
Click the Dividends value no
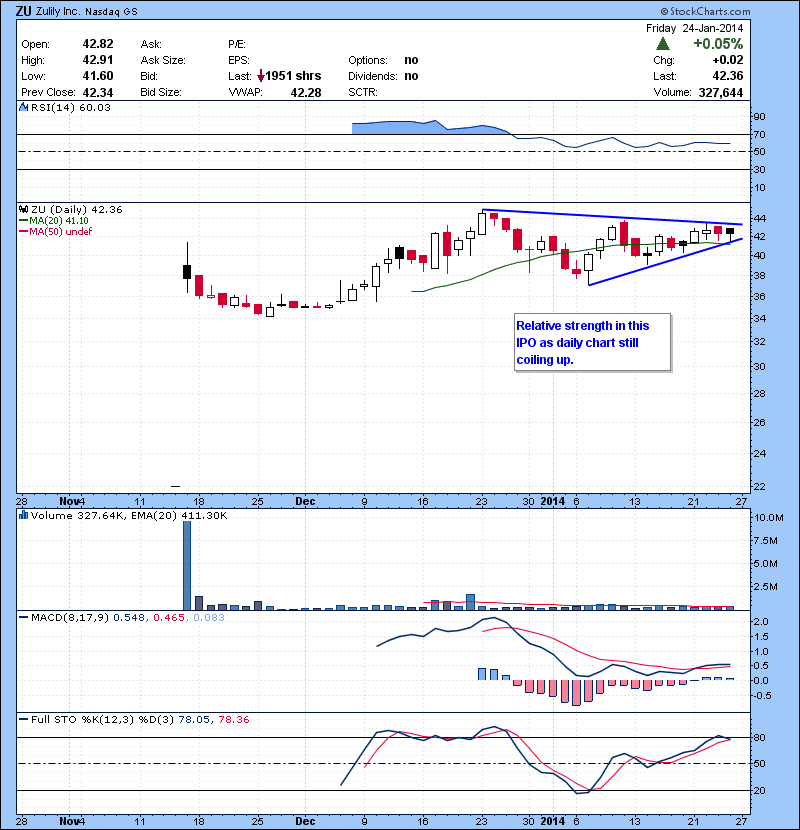point(411,76)
